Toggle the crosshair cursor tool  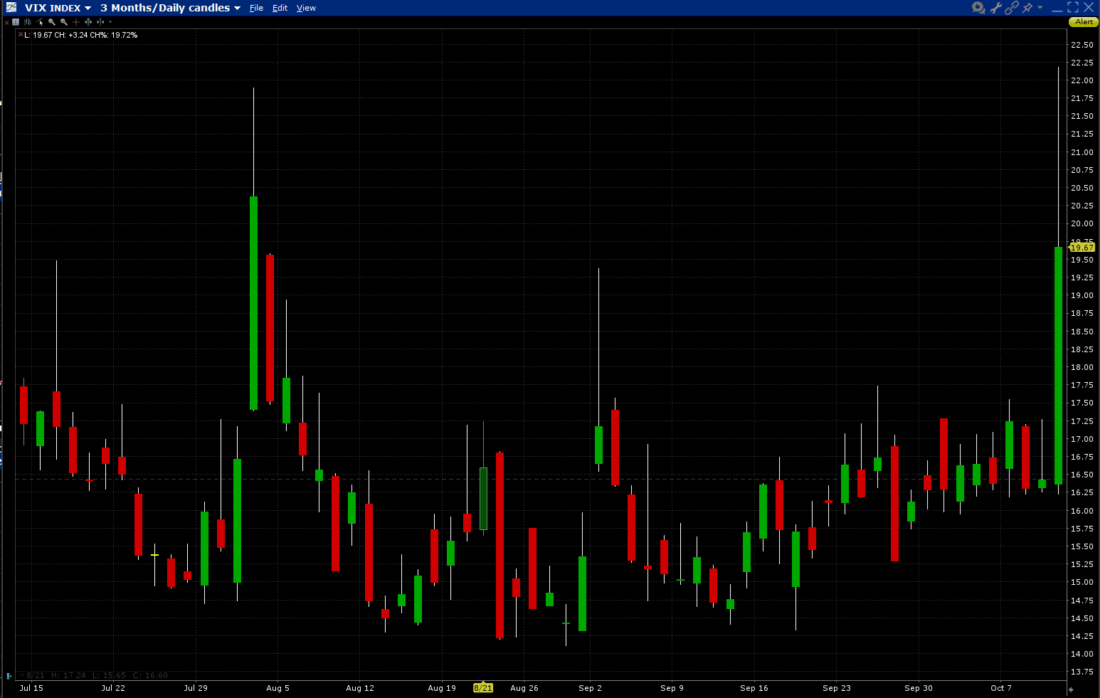coord(76,21)
